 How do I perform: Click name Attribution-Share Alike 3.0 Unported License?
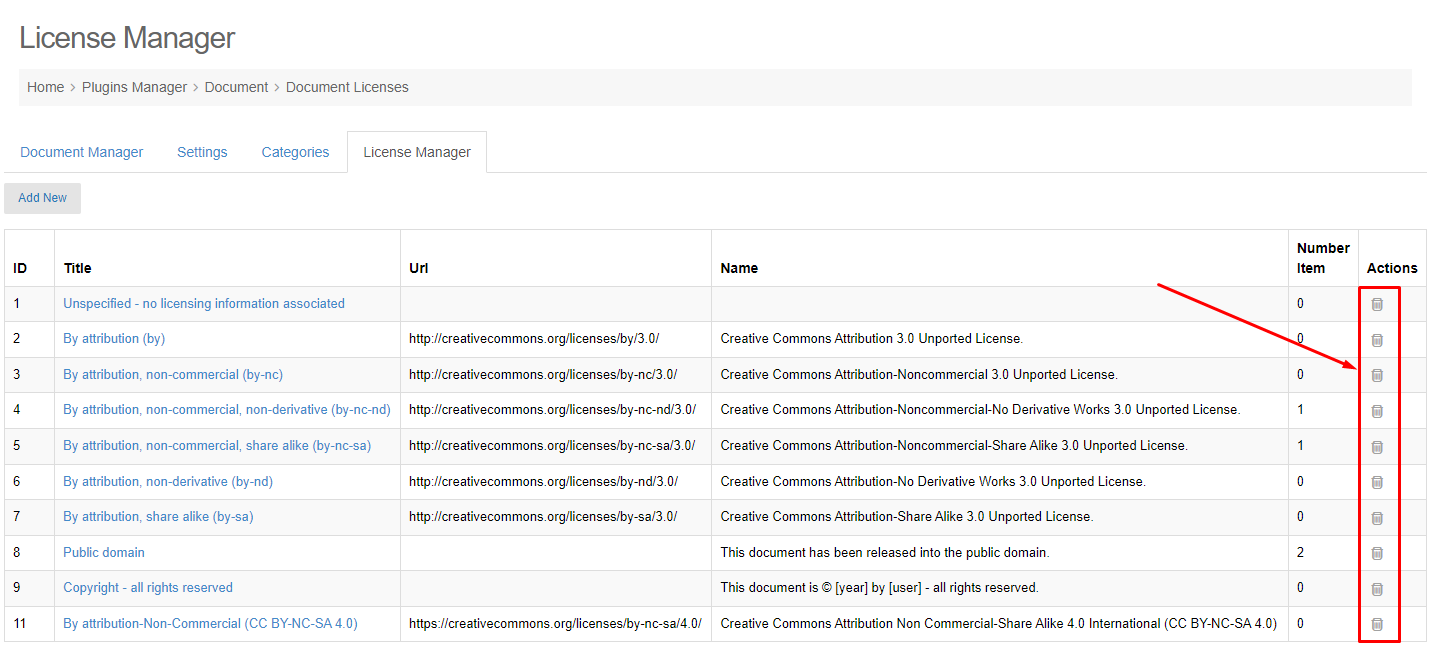[x=907, y=516]
